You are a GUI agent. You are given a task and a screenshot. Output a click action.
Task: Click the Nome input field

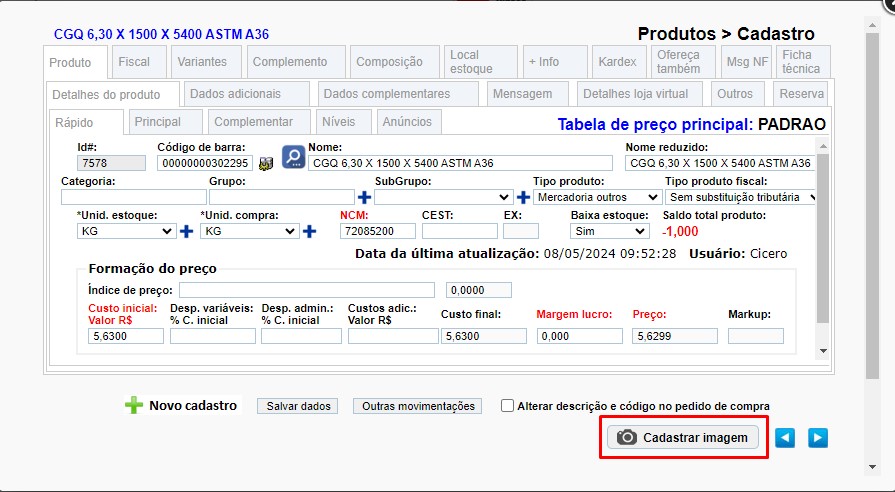(461, 163)
